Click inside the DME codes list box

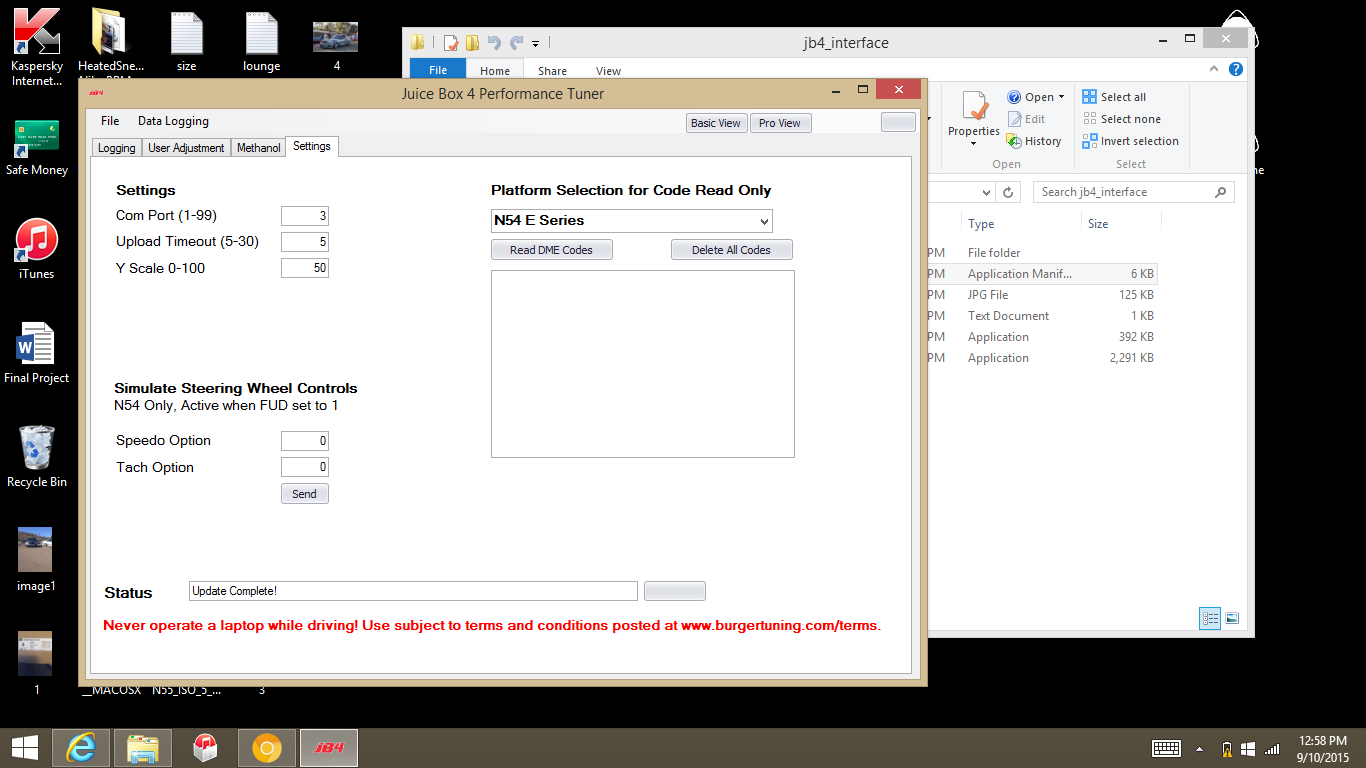click(643, 364)
